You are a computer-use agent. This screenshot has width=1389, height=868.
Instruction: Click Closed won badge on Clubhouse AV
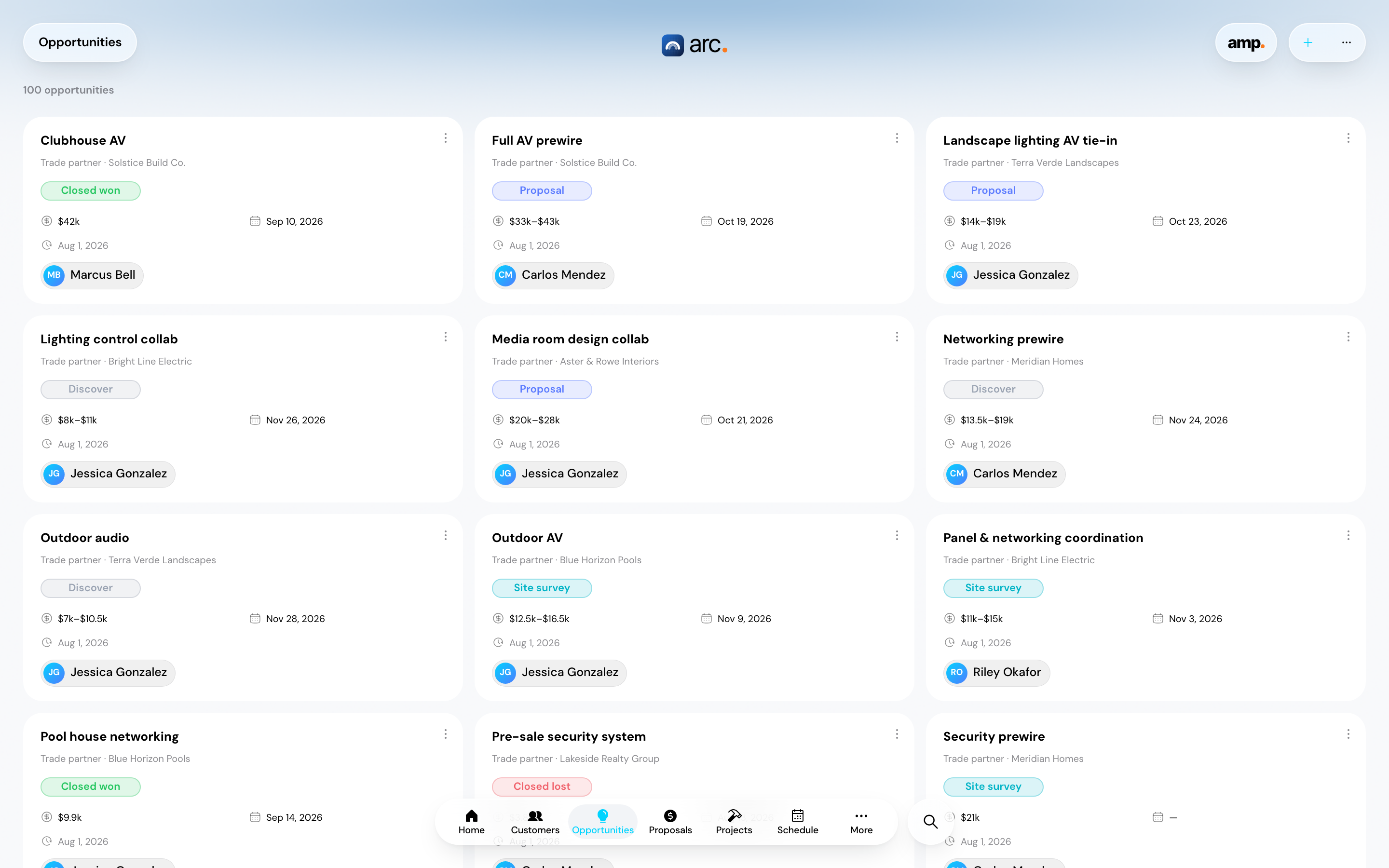point(91,190)
